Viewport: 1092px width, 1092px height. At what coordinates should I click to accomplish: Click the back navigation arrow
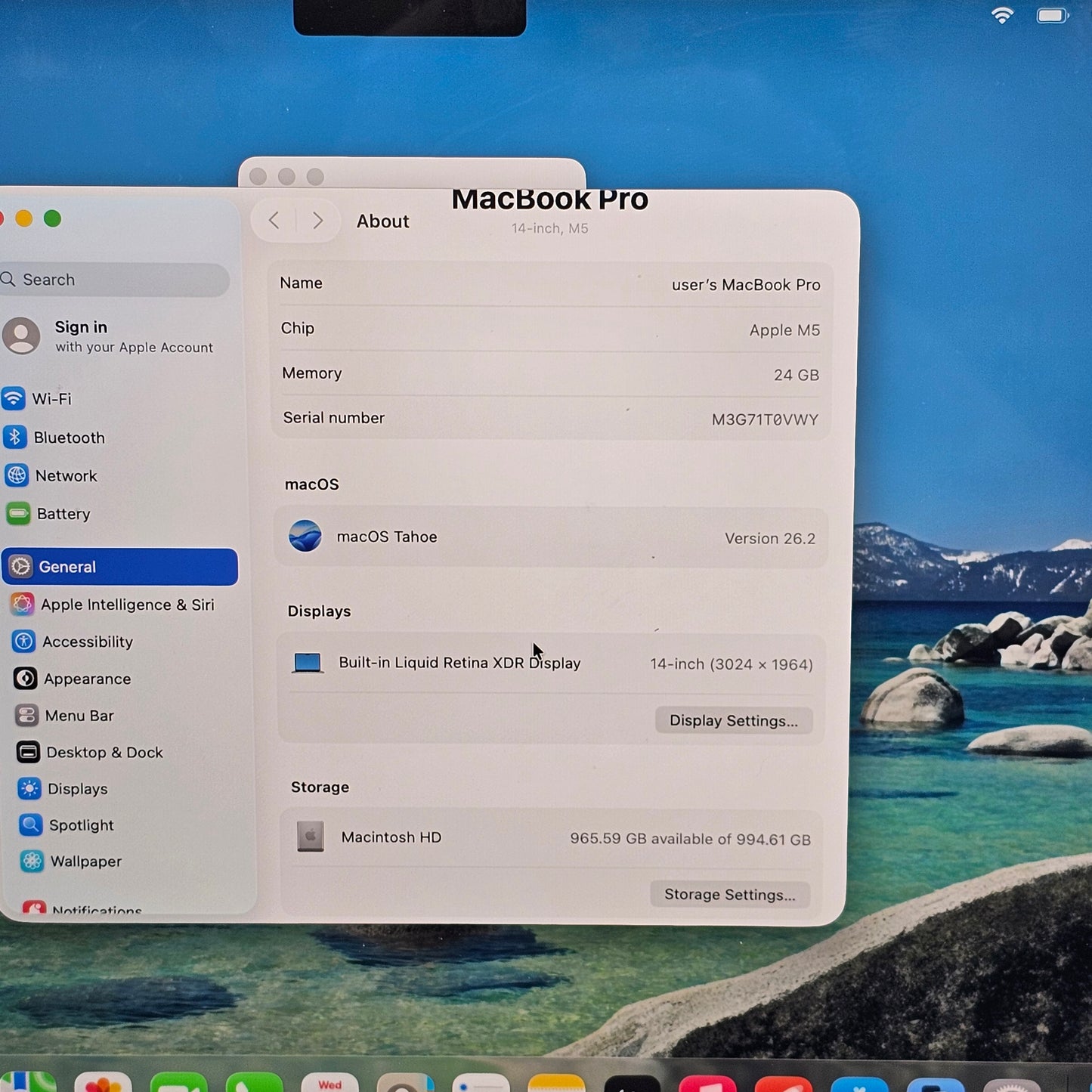point(275,221)
